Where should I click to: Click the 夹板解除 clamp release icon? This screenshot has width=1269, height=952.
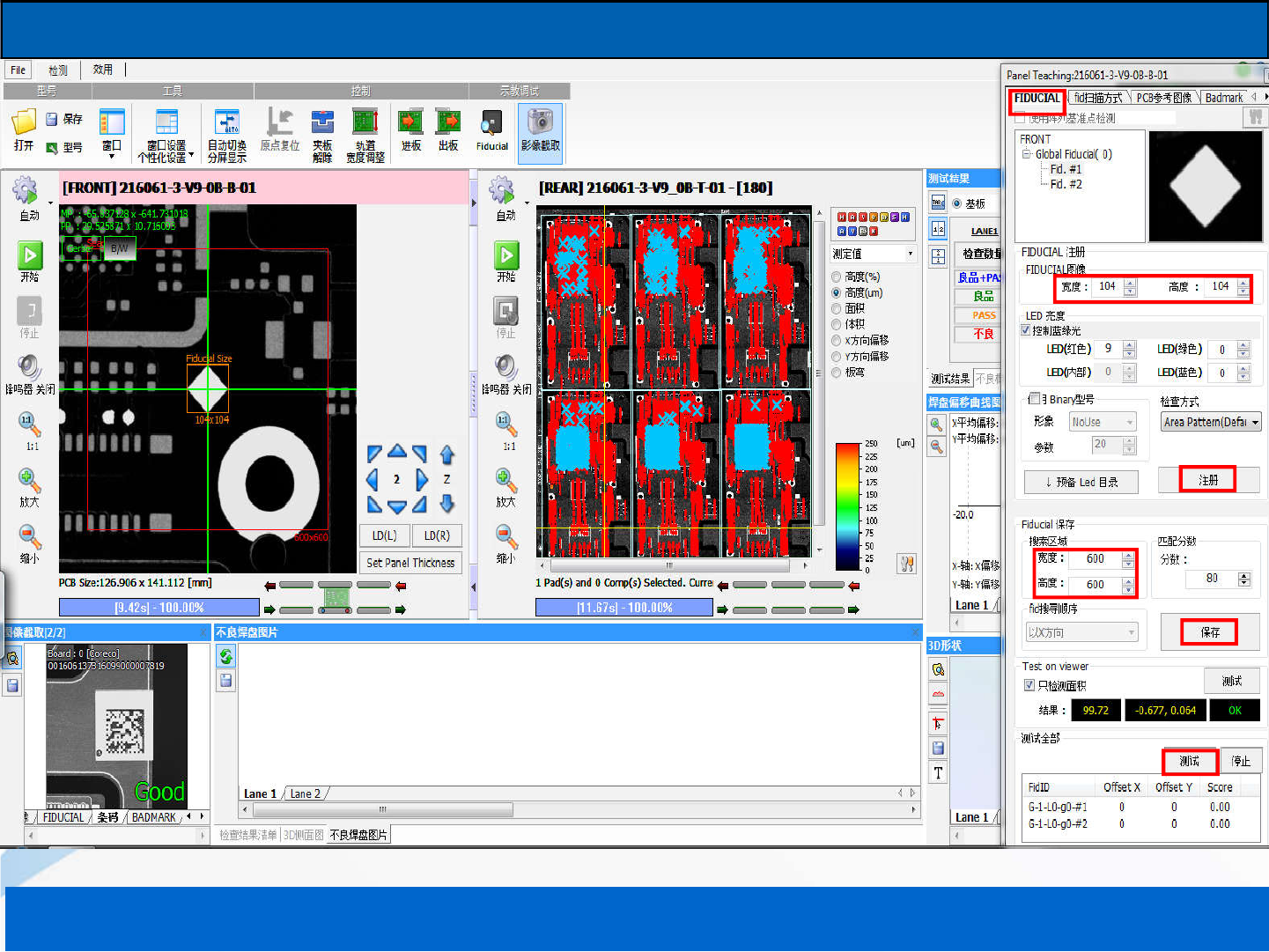(x=322, y=122)
